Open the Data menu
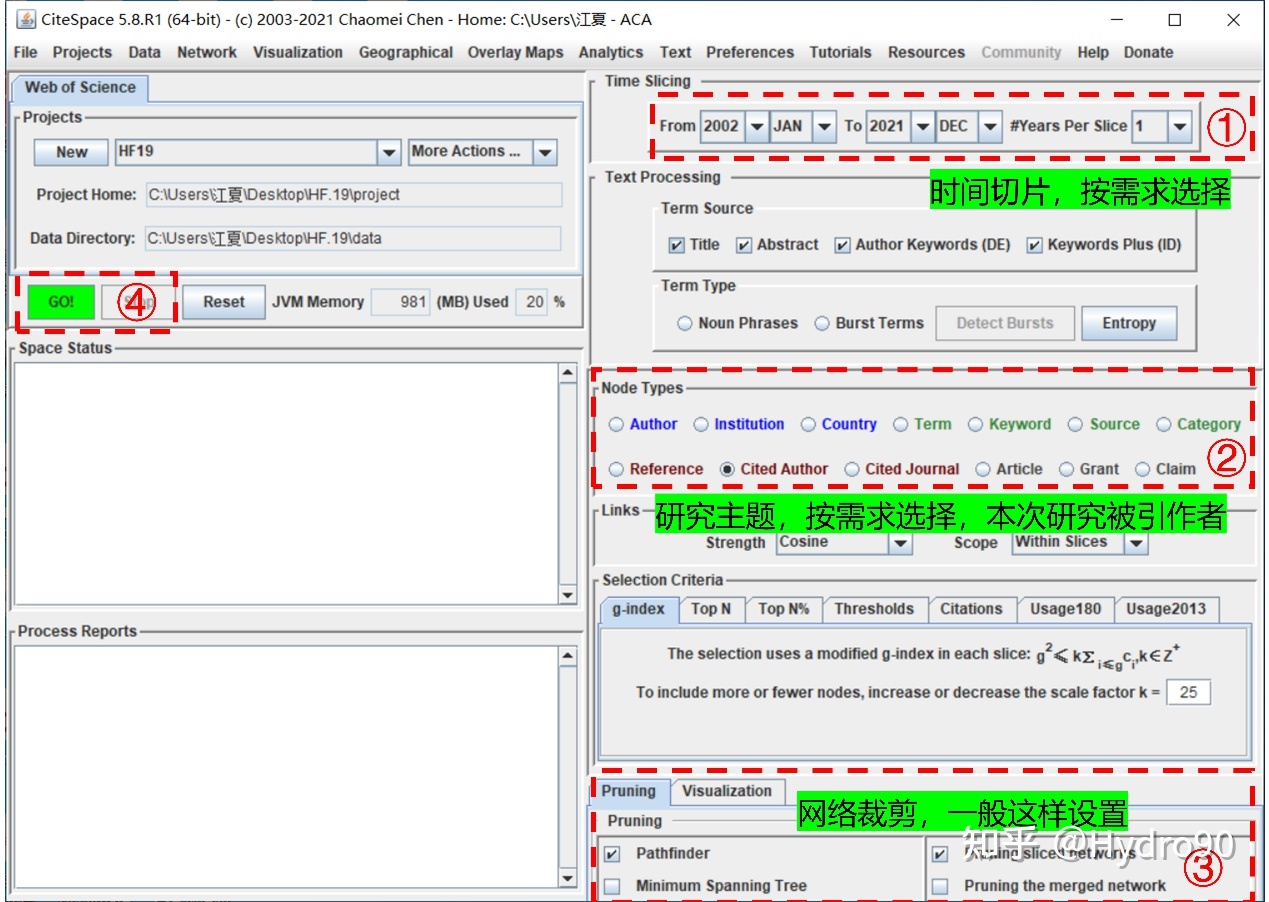Screen dimensions: 1269x902 (144, 52)
